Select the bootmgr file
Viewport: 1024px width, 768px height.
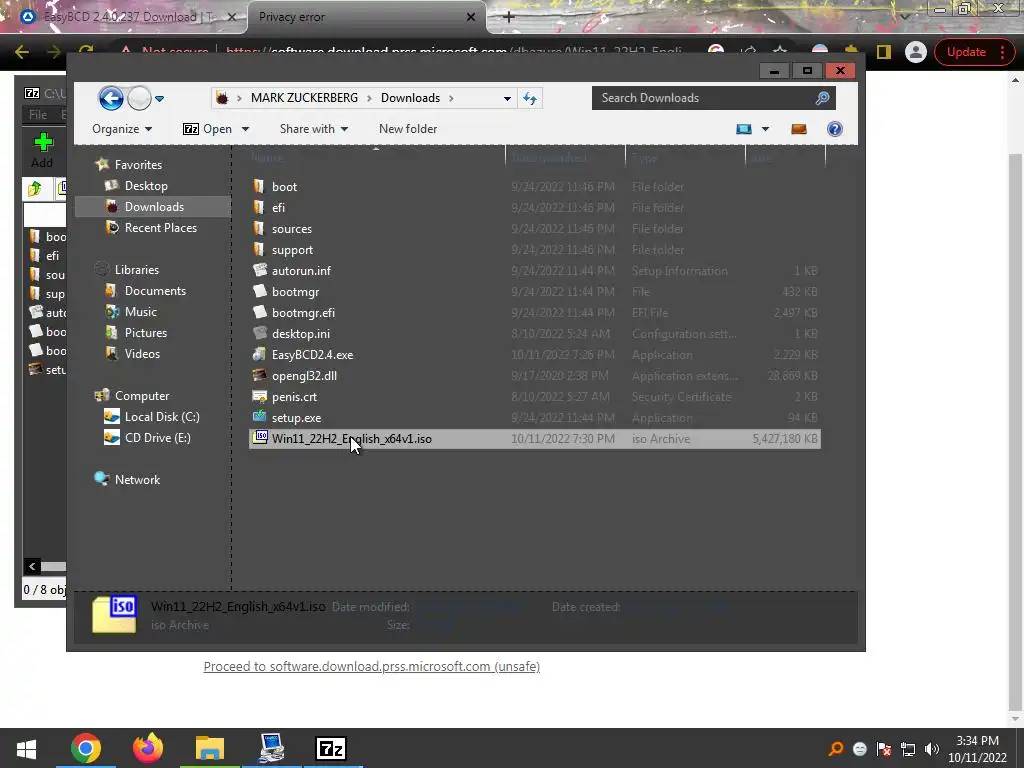click(295, 292)
